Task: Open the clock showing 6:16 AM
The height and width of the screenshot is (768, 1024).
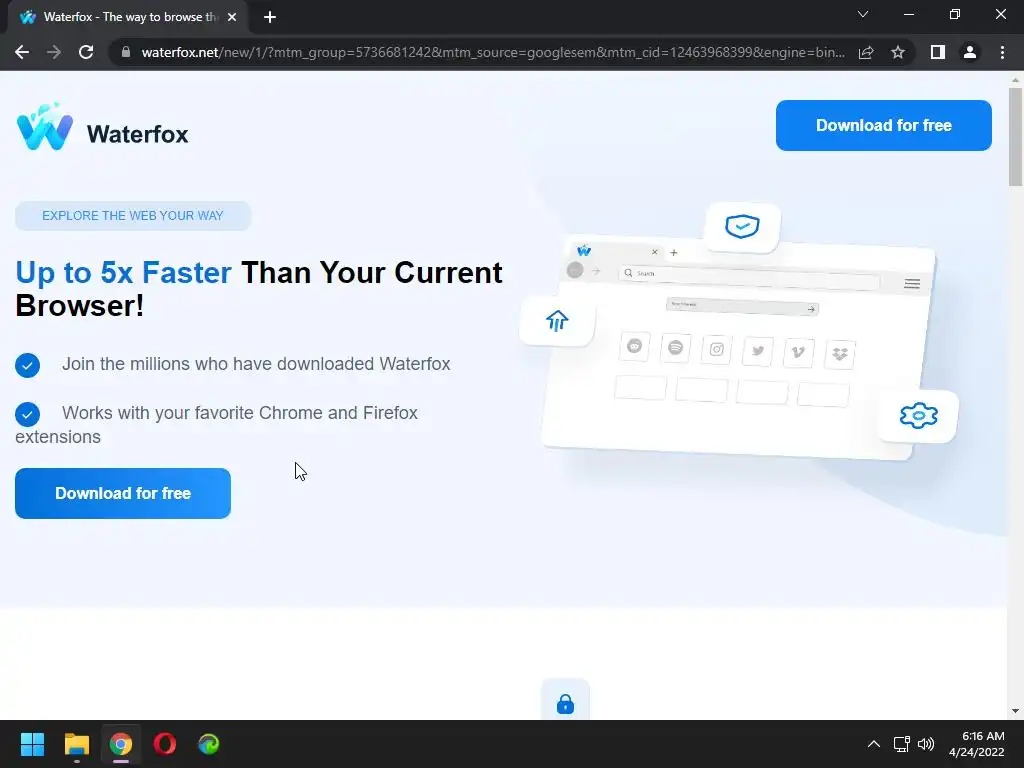Action: [x=977, y=744]
